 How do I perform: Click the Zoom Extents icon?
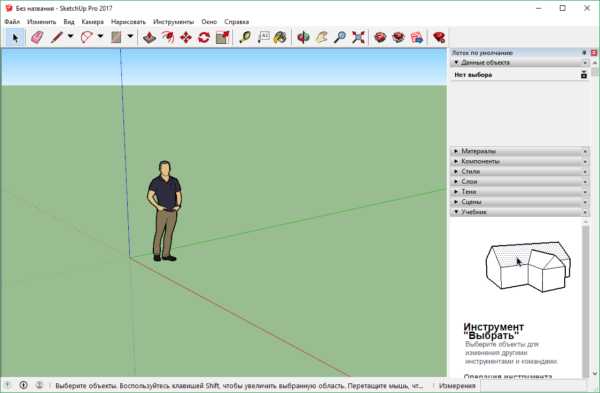click(358, 38)
